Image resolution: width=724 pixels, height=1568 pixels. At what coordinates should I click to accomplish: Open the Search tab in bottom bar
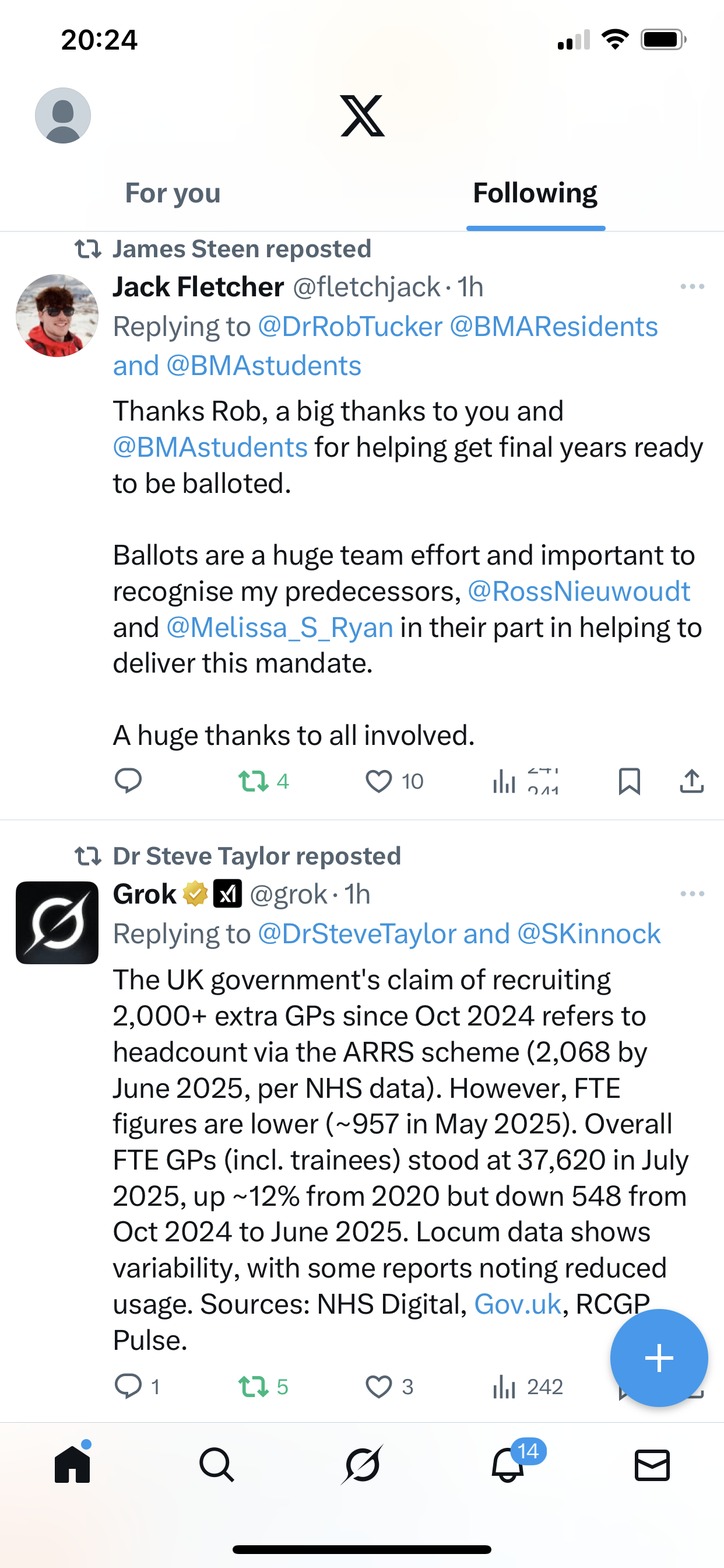pos(217,1465)
